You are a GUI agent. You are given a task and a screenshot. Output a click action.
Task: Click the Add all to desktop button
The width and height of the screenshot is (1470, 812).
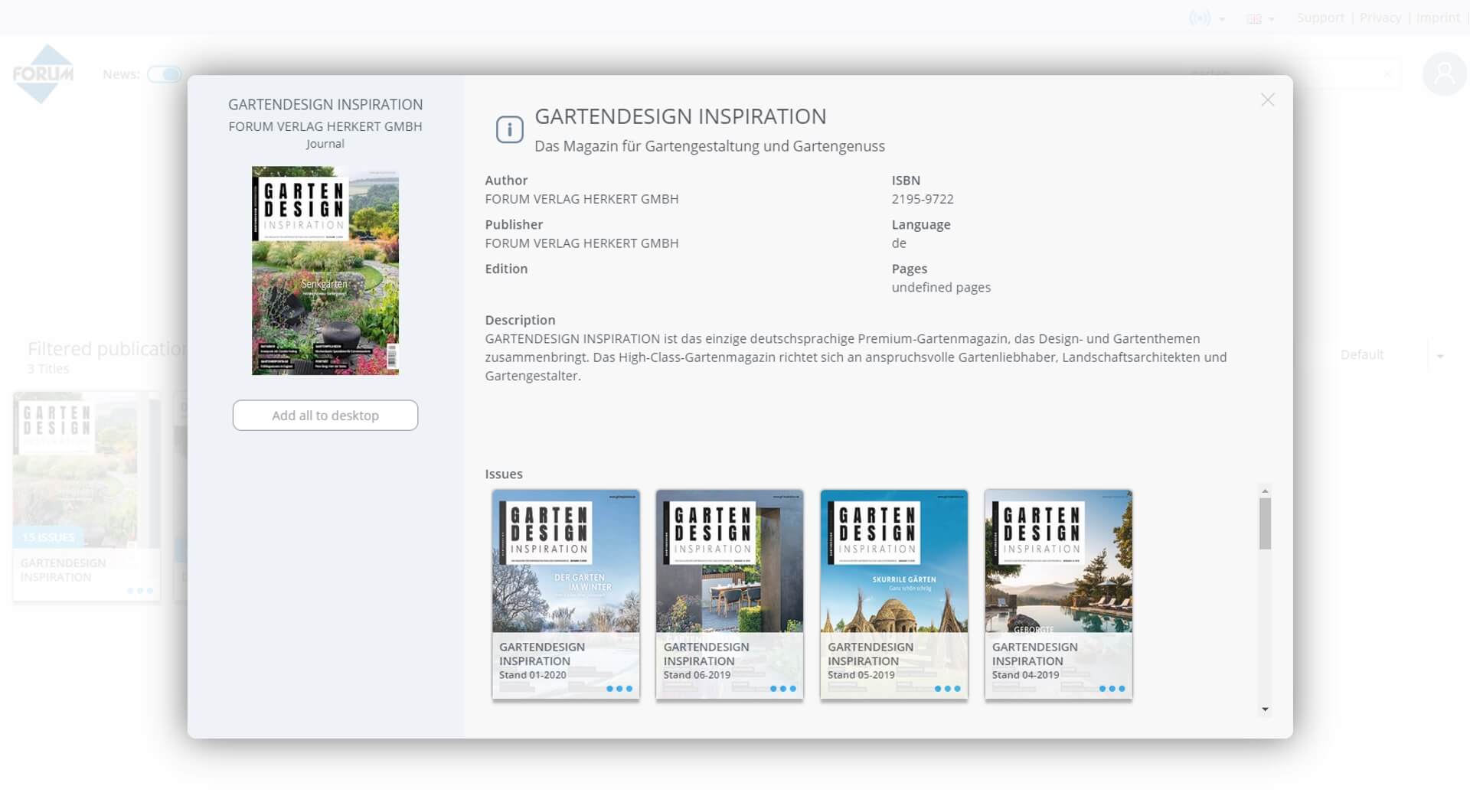[325, 416]
